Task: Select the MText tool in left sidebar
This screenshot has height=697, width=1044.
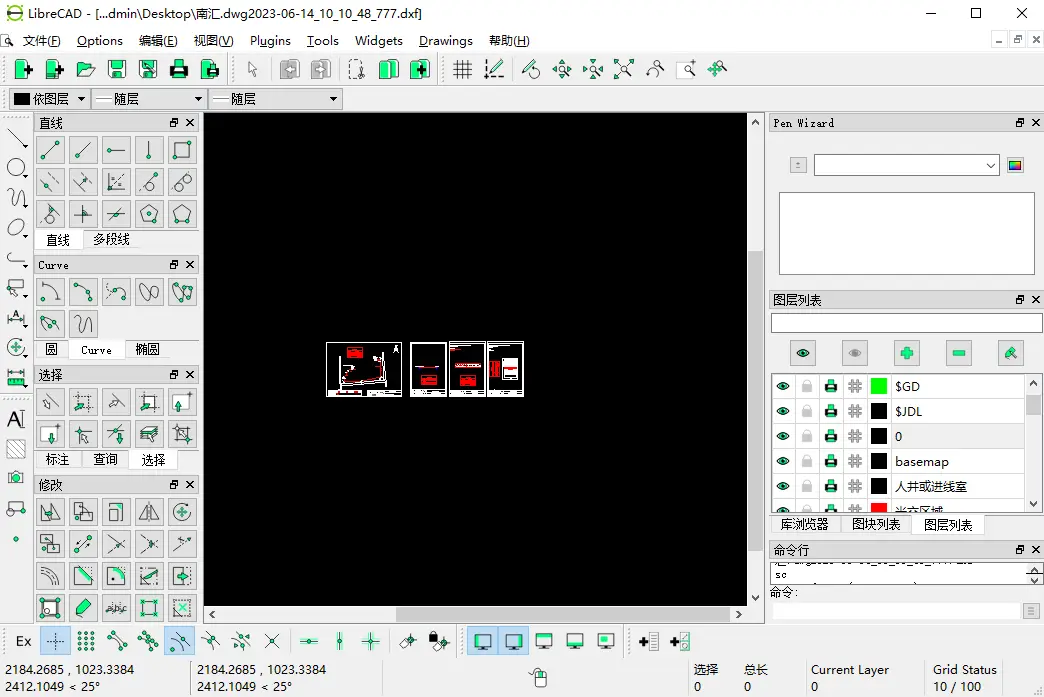Action: click(16, 419)
